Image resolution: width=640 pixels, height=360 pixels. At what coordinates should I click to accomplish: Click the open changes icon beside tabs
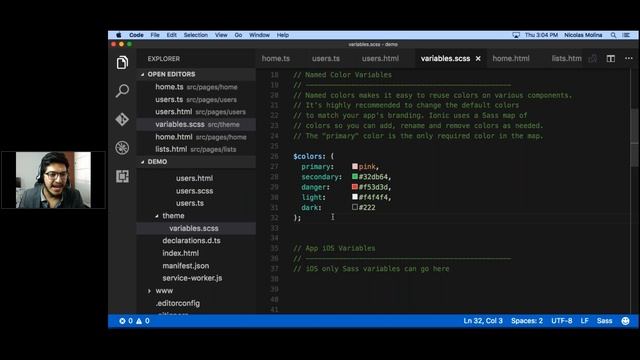[x=593, y=58]
